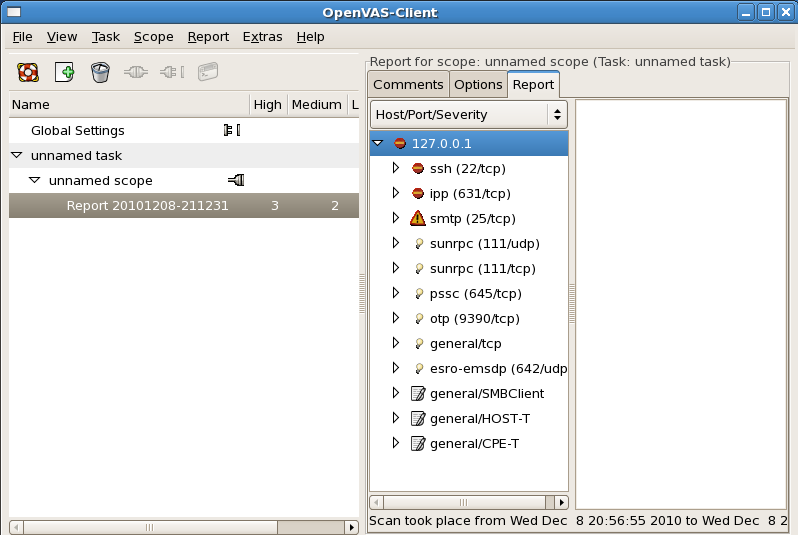Click right arrow of report tree scrollbar

click(x=561, y=502)
